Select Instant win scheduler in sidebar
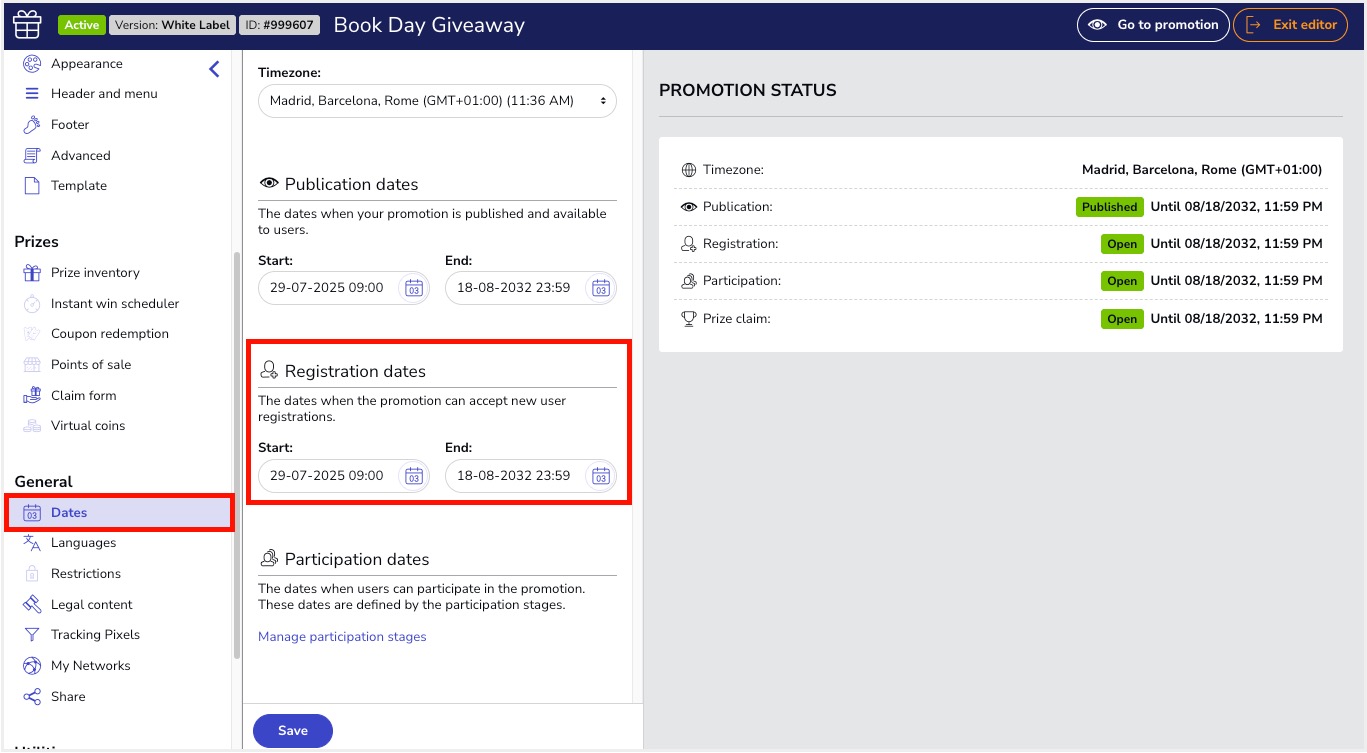The width and height of the screenshot is (1367, 753). (115, 304)
